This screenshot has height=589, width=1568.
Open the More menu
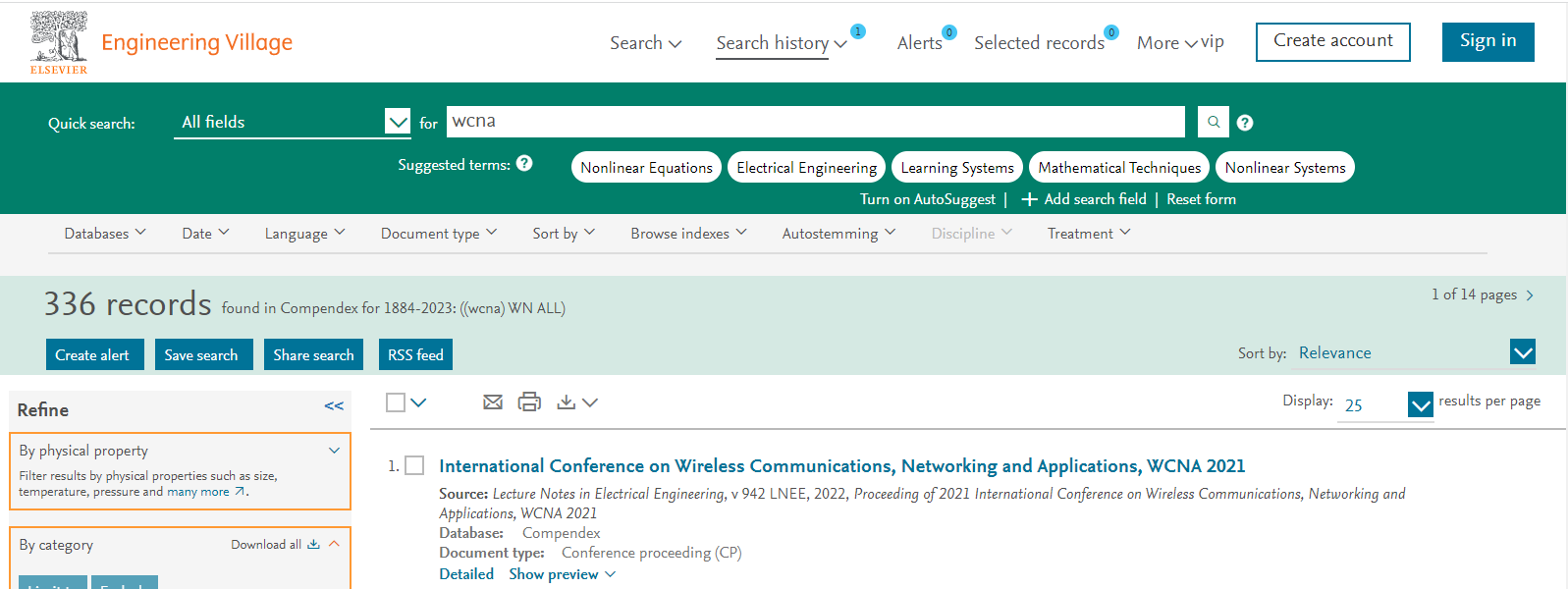pyautogui.click(x=1166, y=43)
